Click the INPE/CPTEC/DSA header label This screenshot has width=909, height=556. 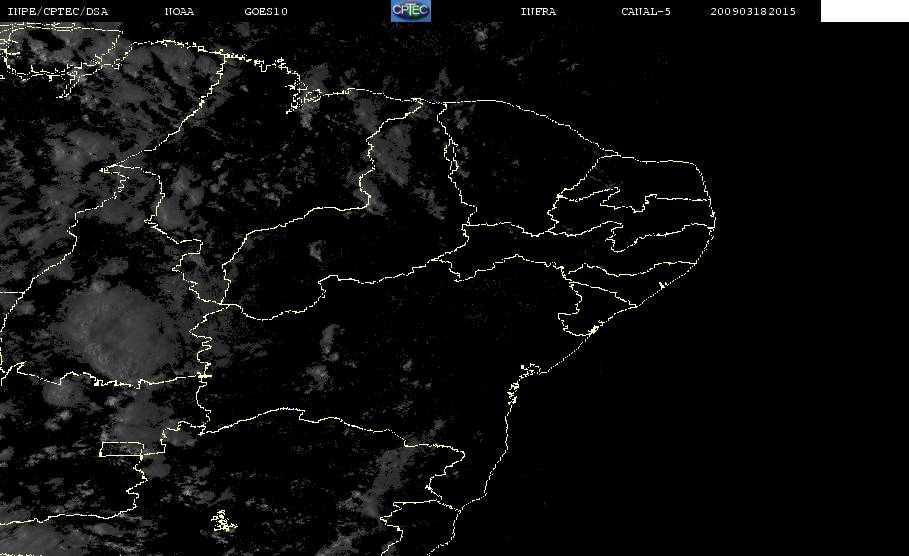point(58,12)
